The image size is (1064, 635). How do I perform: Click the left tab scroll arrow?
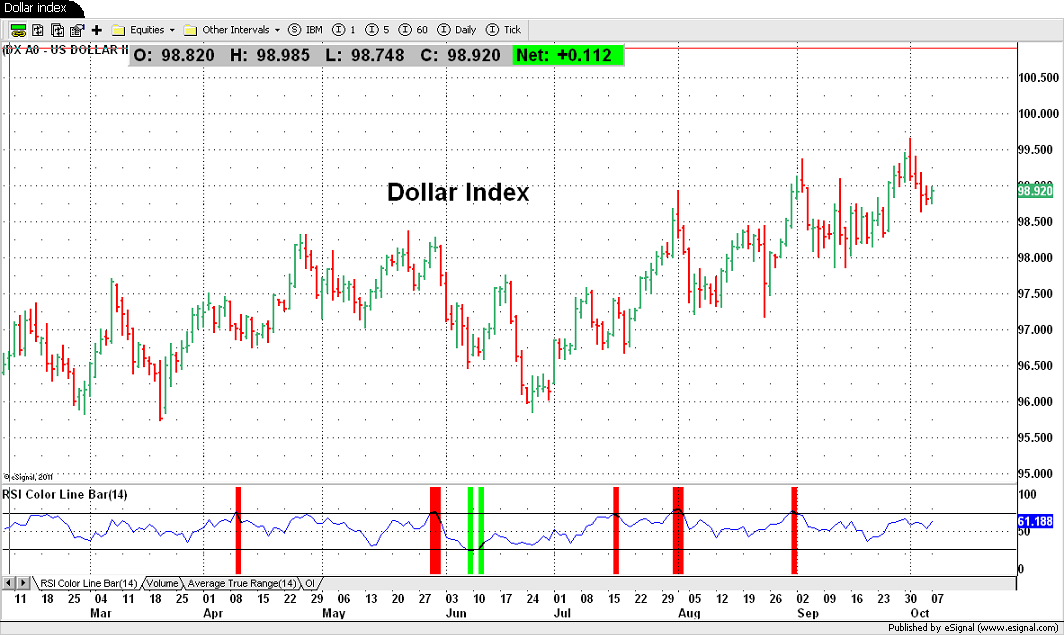9,583
